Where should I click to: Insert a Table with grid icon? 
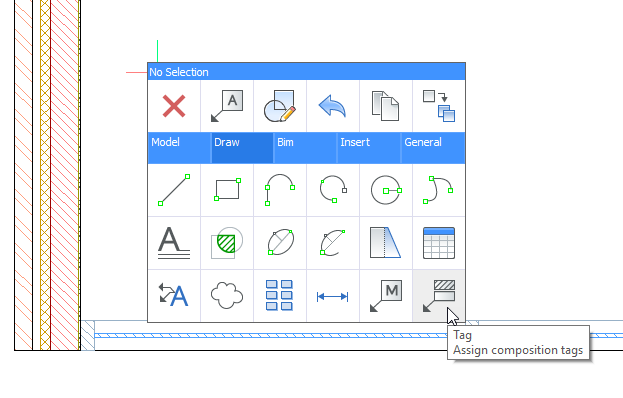point(439,243)
